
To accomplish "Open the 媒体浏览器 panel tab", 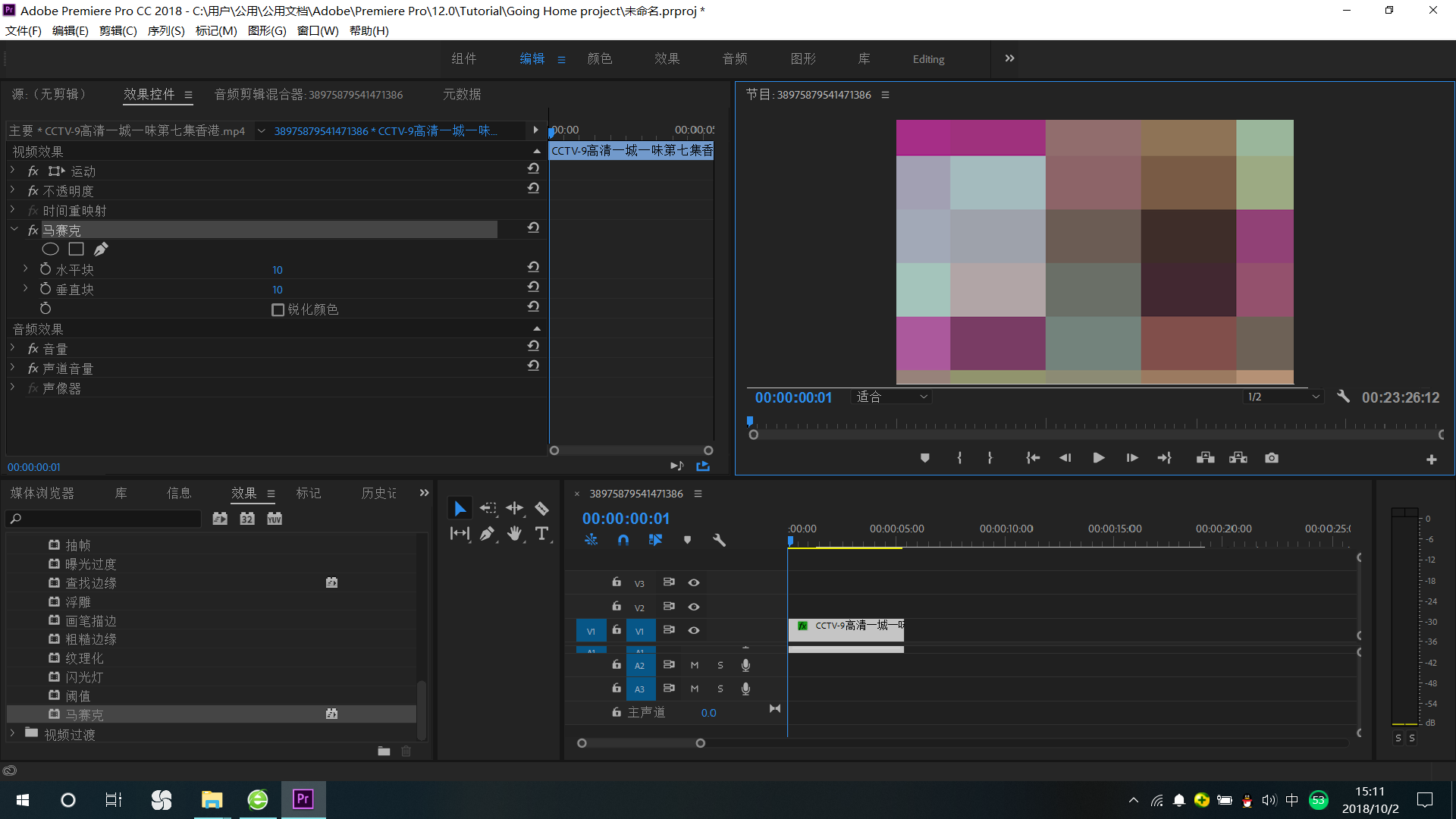I will 42,493.
